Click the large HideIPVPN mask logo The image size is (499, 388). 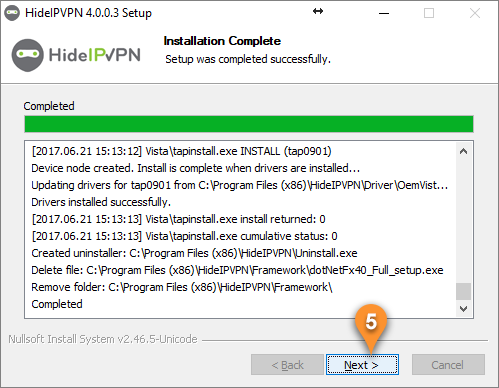pos(27,55)
